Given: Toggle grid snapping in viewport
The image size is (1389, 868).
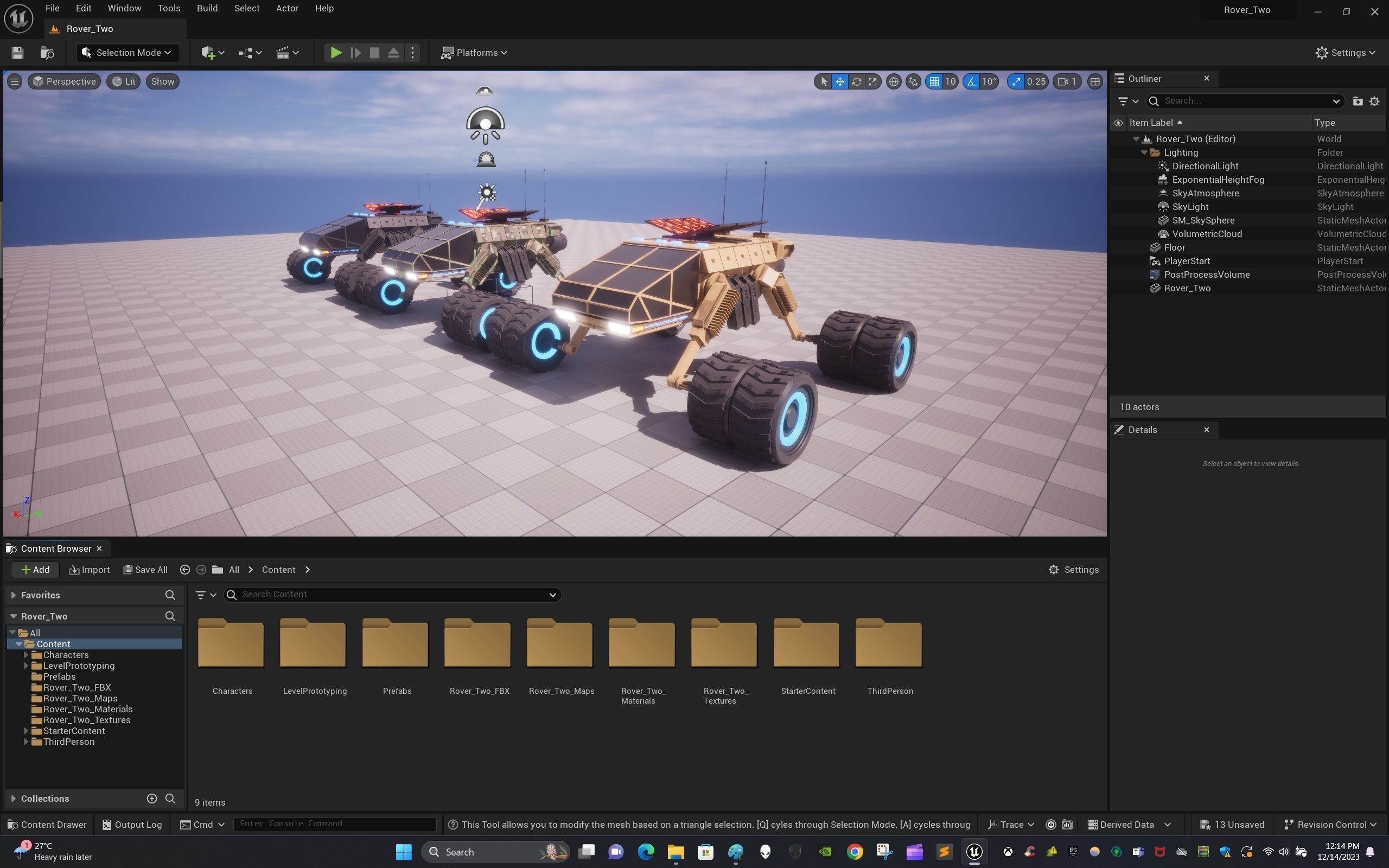Looking at the screenshot, I should pyautogui.click(x=934, y=81).
